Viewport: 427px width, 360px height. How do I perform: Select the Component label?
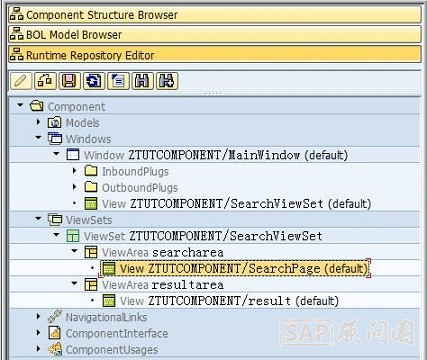point(76,107)
